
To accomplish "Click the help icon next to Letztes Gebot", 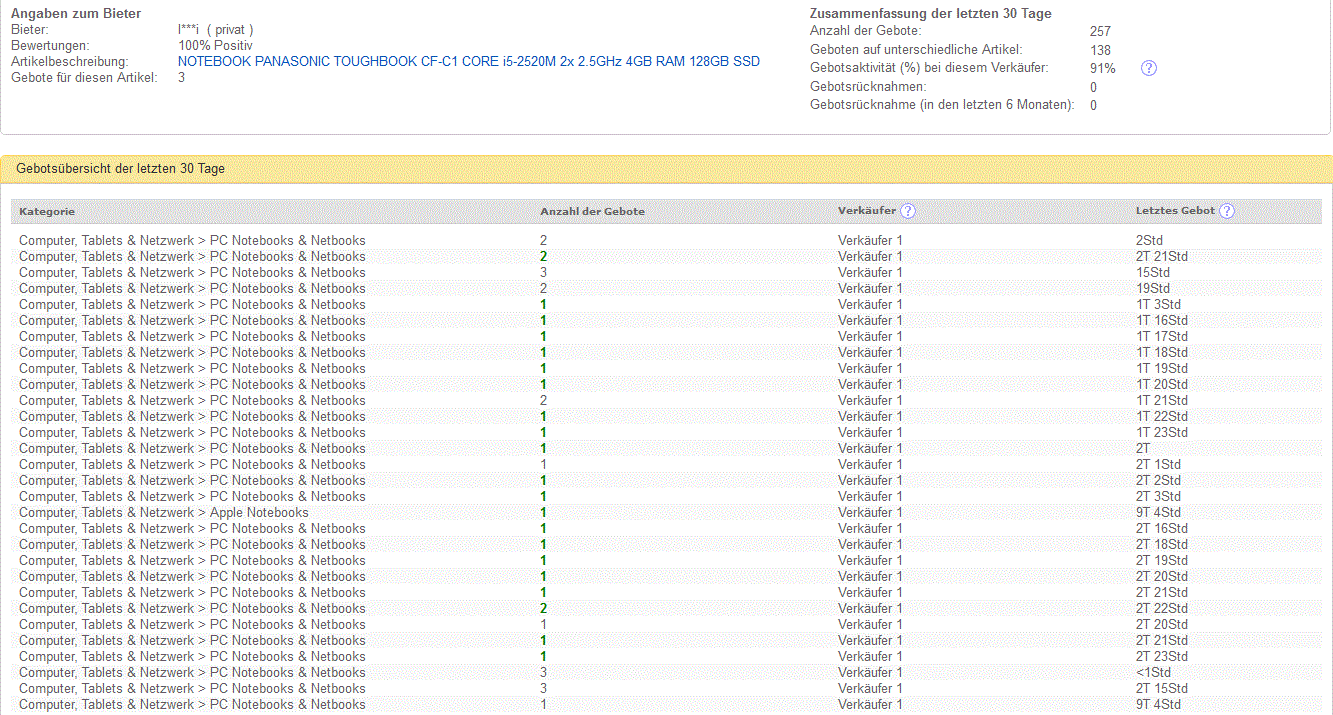I will [1227, 211].
